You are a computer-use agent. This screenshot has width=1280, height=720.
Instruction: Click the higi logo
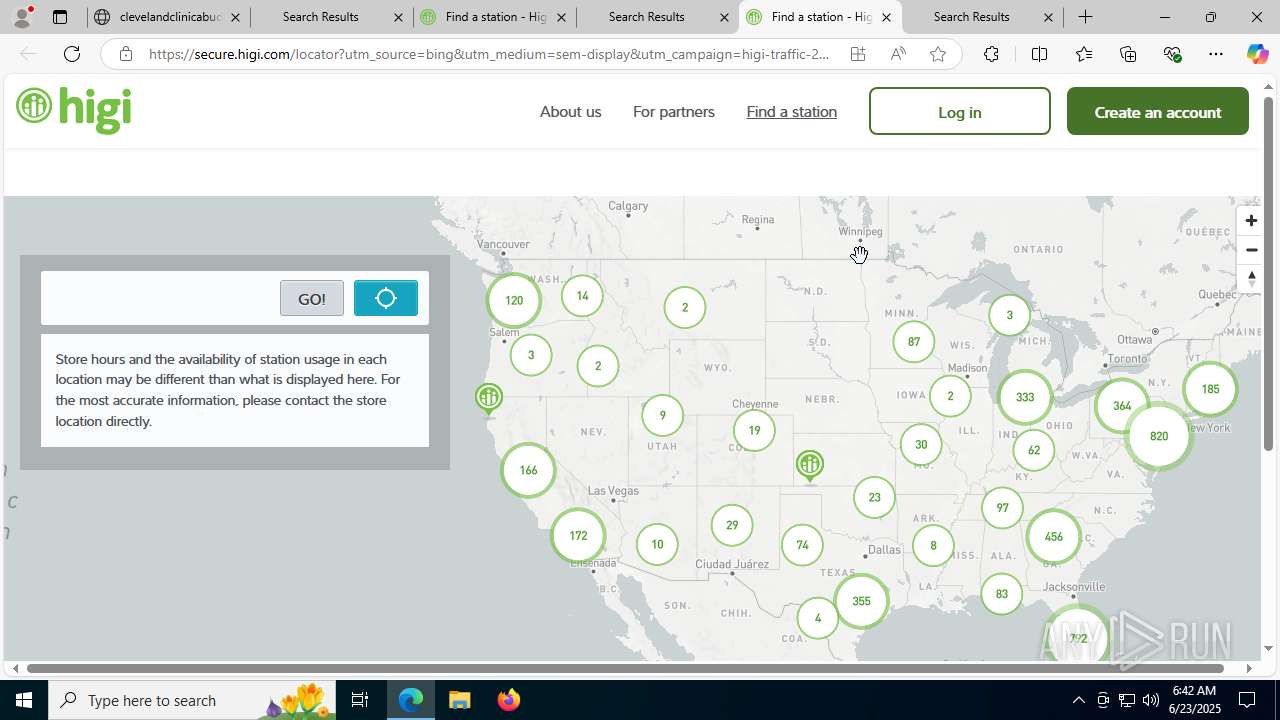(x=74, y=109)
